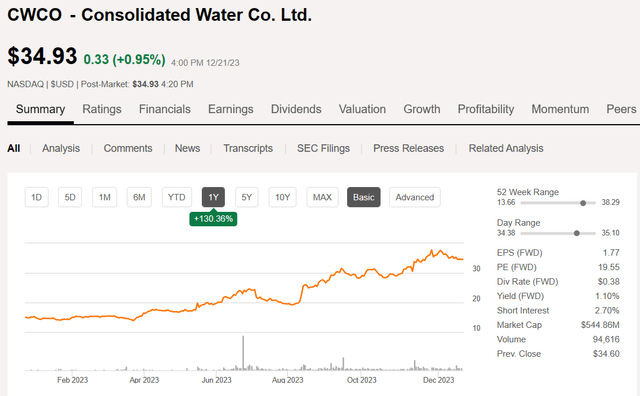Filter feed by SEC Filings
The width and height of the screenshot is (640, 396).
pos(323,148)
